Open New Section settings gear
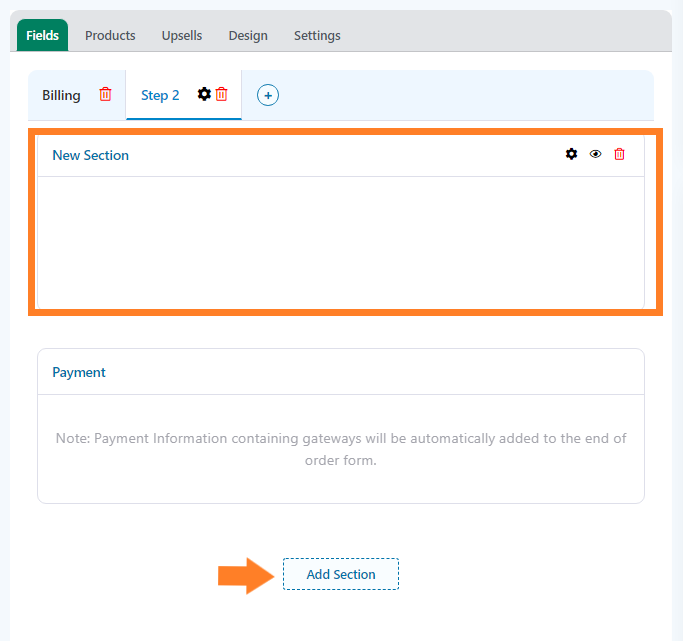 (571, 154)
